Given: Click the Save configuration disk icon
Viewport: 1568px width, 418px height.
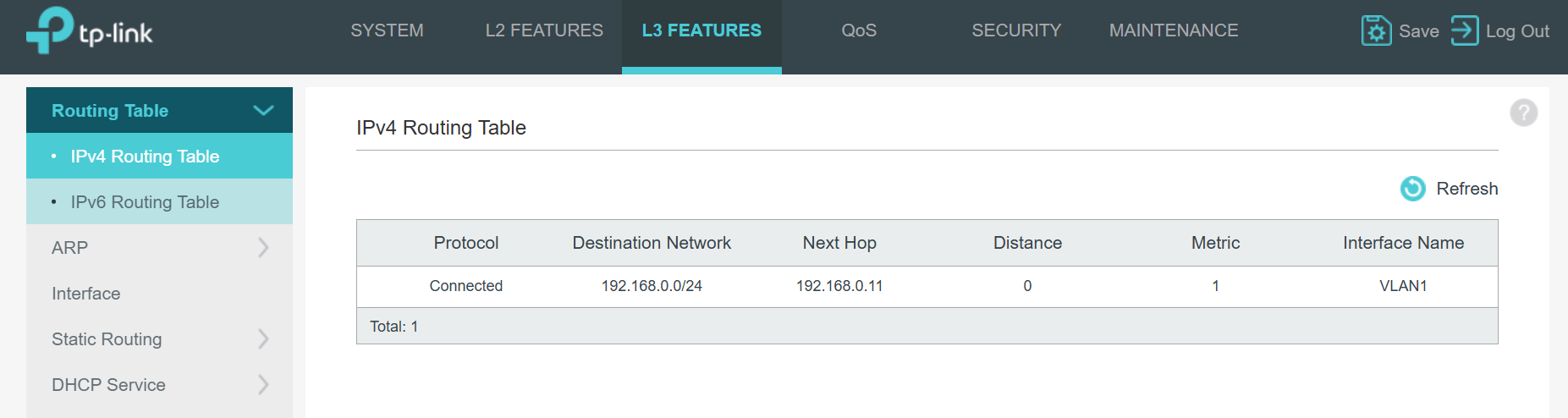Looking at the screenshot, I should point(1376,31).
